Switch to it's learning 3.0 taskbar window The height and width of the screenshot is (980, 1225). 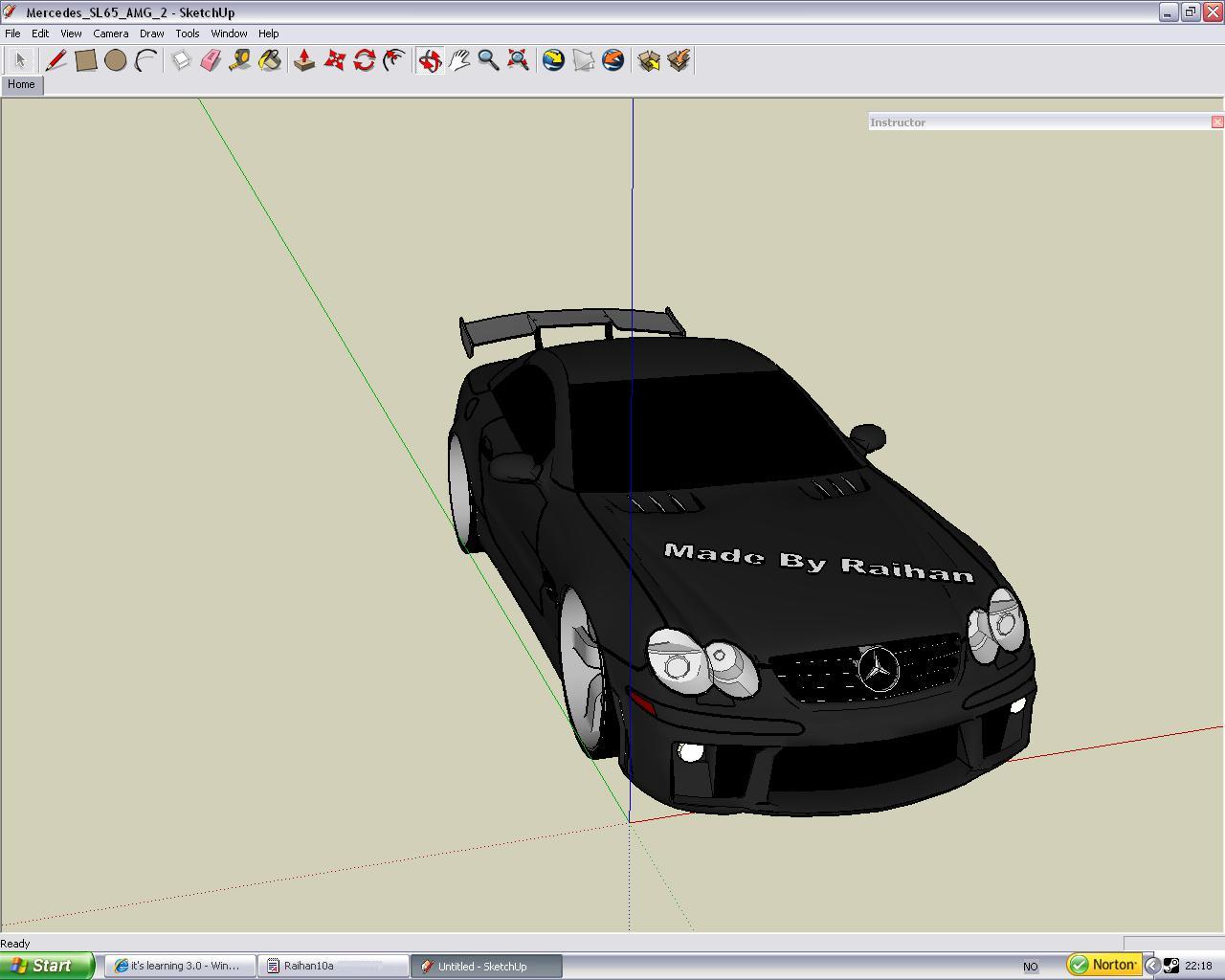click(180, 966)
